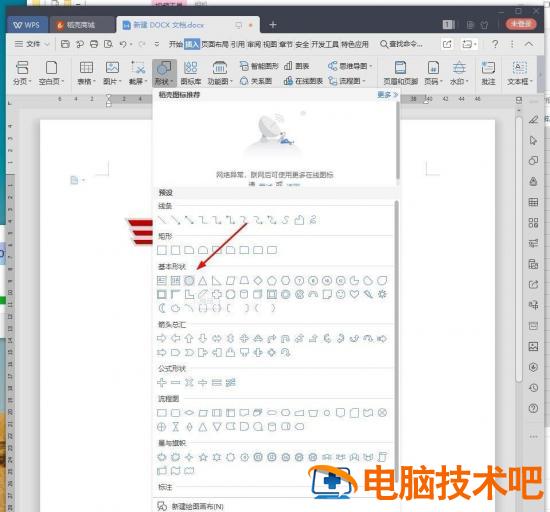The height and width of the screenshot is (512, 550).
Task: Open the 图片 picture dropdown
Action: coord(112,73)
